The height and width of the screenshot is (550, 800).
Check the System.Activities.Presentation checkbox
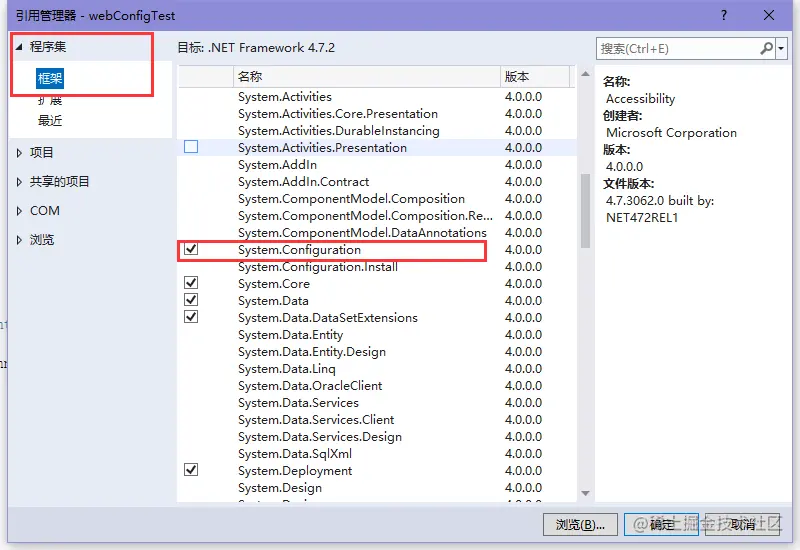[x=191, y=147]
